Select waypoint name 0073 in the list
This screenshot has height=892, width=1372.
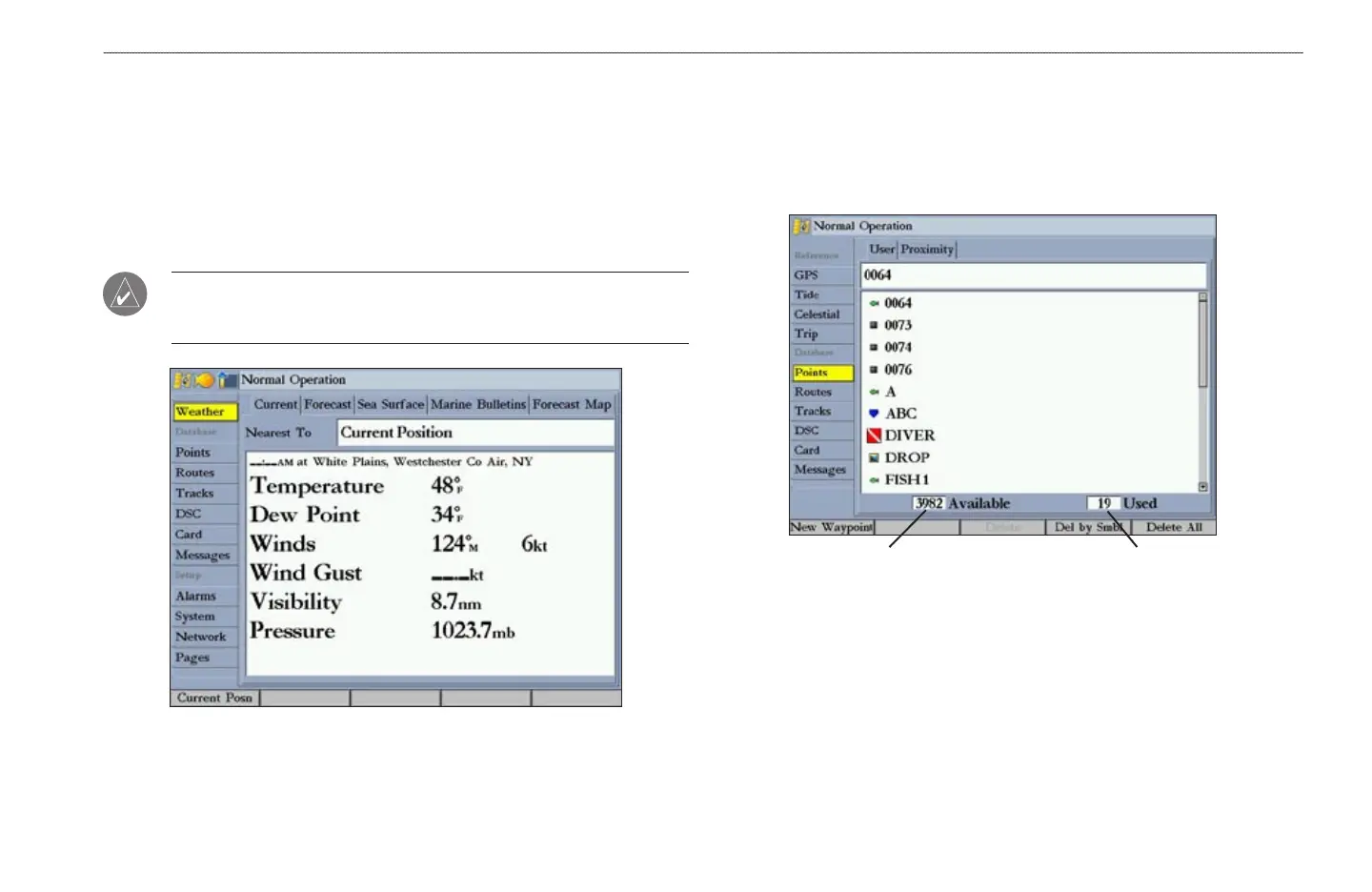[898, 325]
